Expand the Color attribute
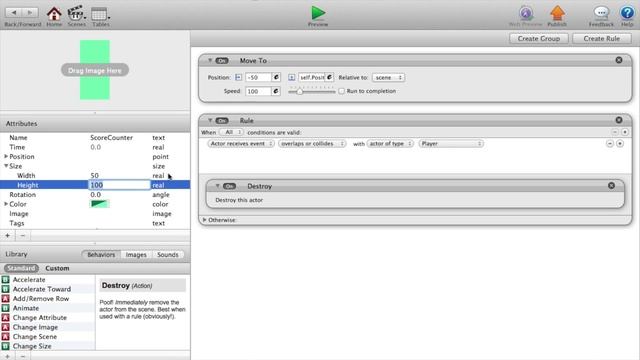Viewport: 640px width, 360px height. click(x=6, y=204)
